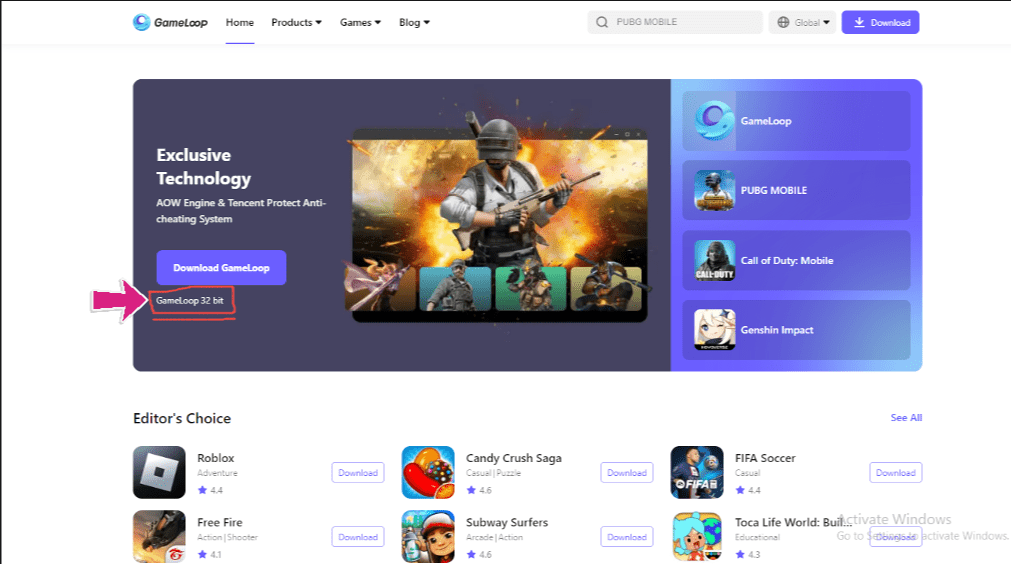
Task: Click the search magnifier icon
Action: click(x=602, y=23)
